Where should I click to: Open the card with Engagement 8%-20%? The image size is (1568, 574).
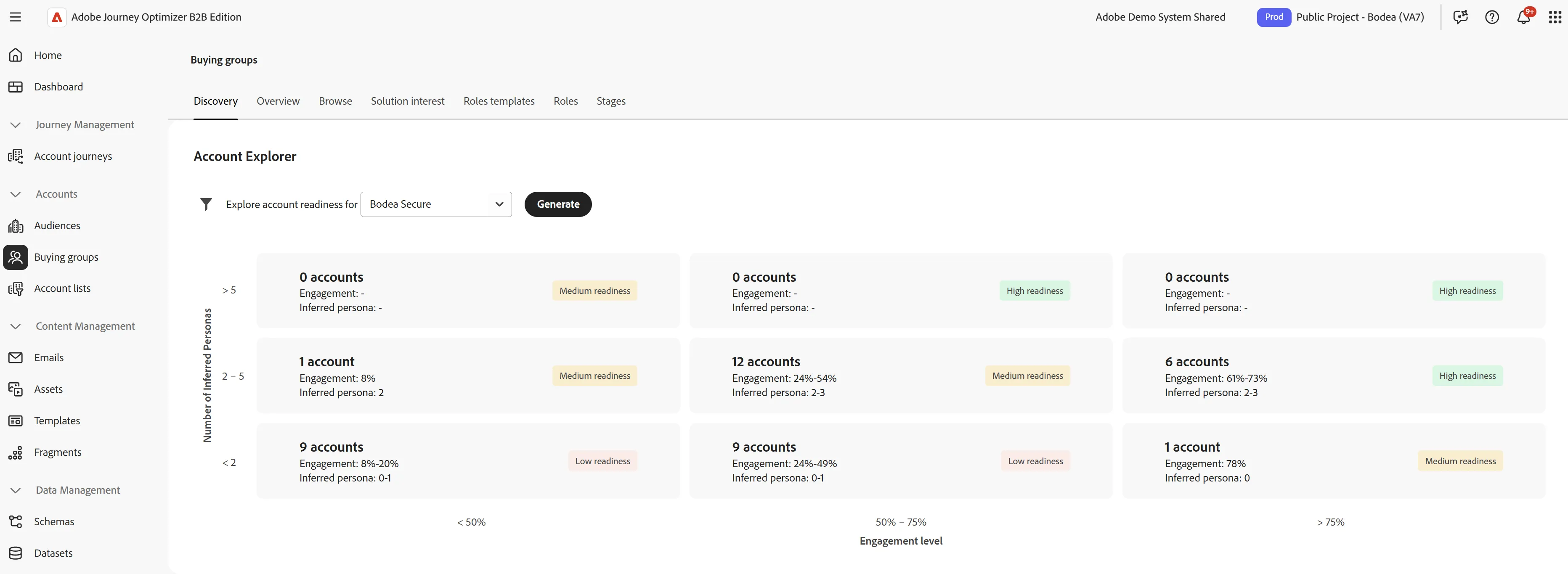point(468,461)
